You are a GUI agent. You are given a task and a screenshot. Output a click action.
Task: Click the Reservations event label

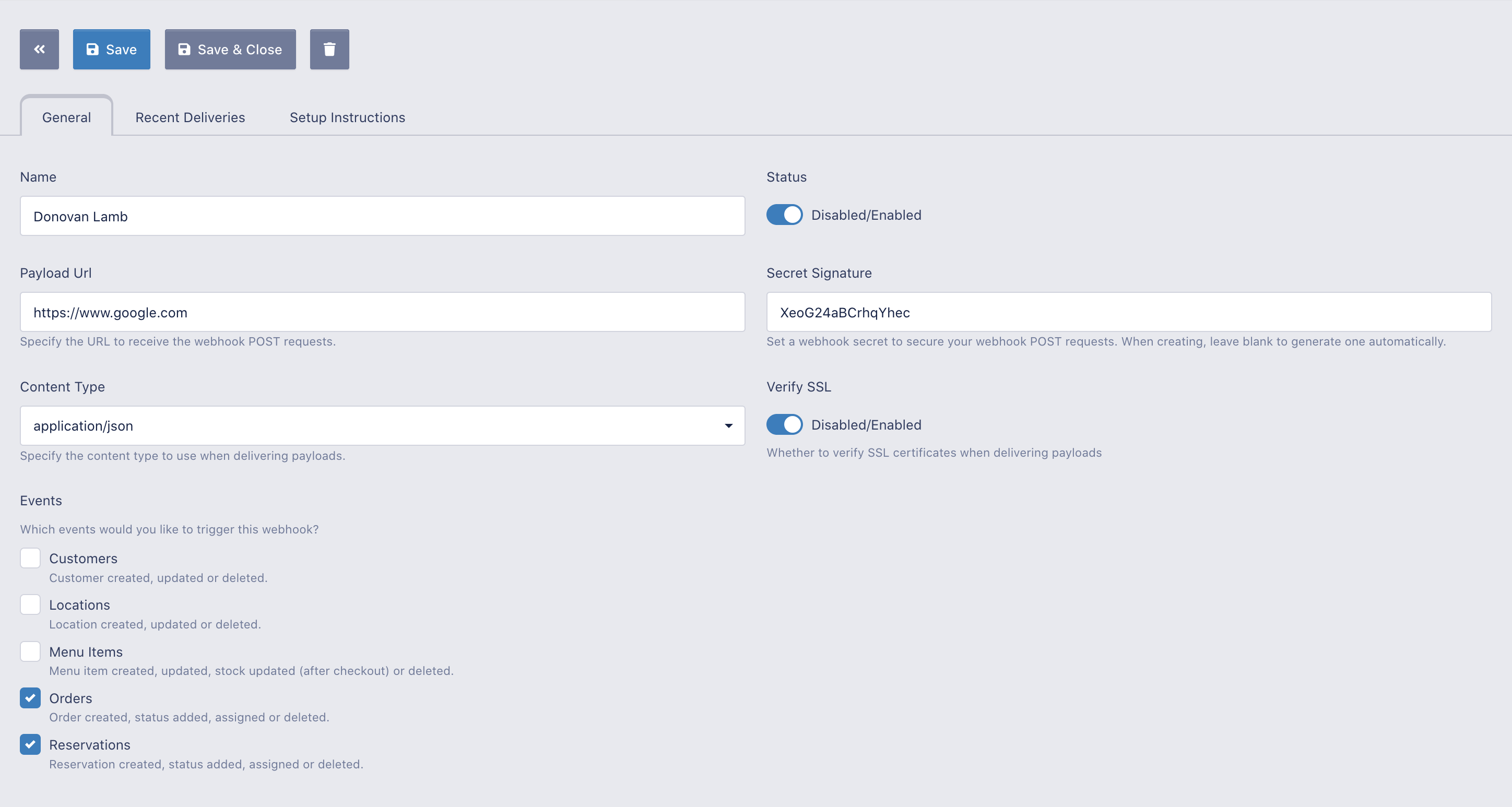[x=90, y=745]
